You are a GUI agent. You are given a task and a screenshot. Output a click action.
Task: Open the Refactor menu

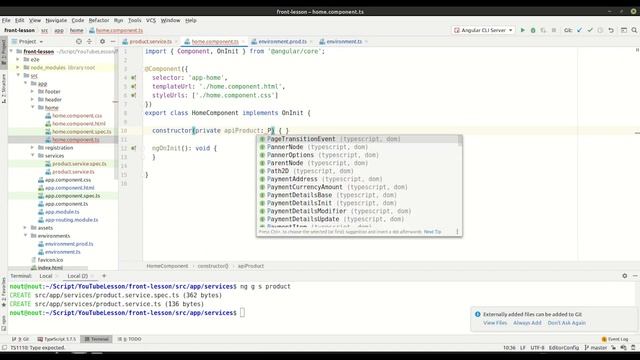[x=99, y=20]
